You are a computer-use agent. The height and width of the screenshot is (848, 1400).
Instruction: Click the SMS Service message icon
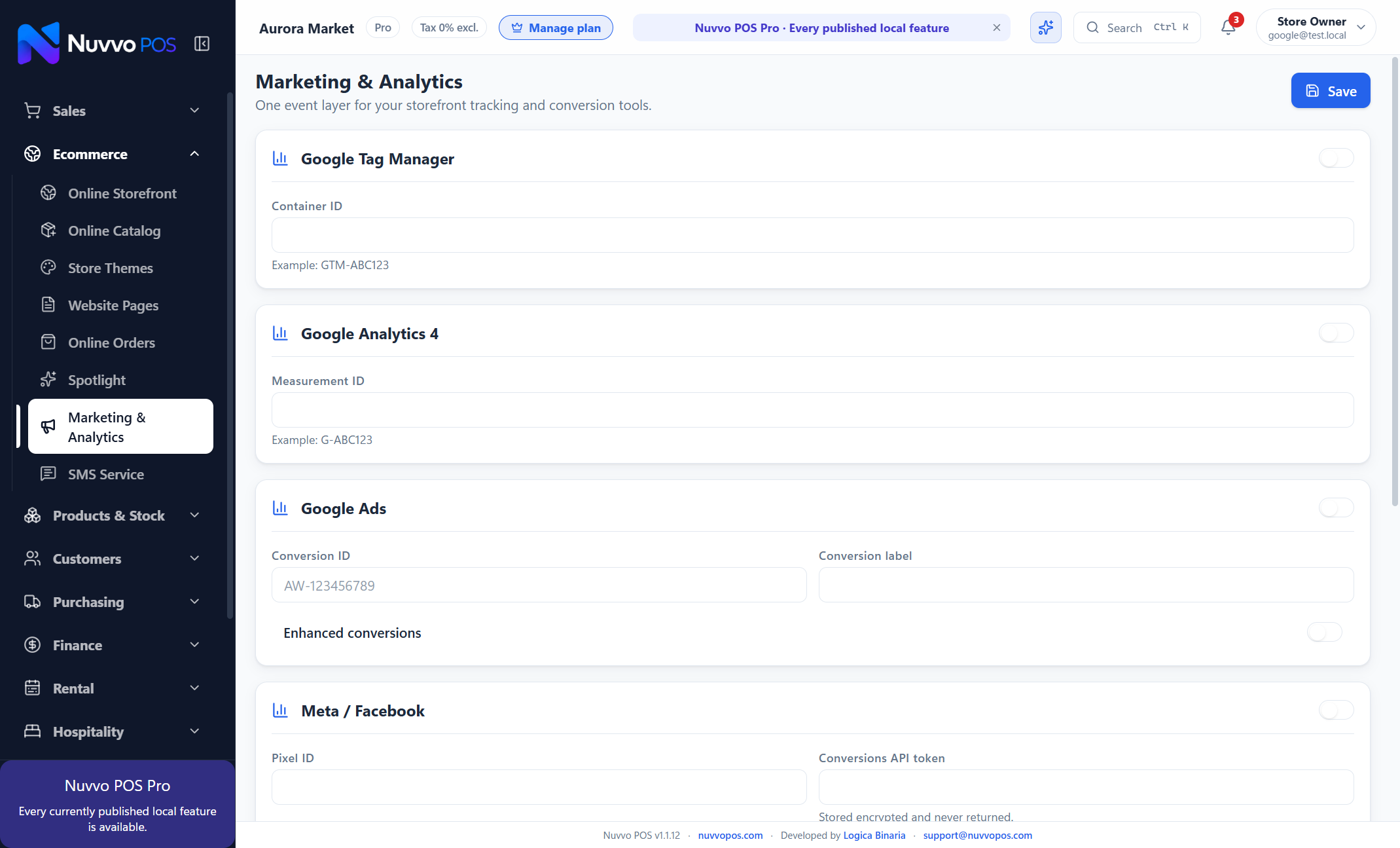(x=48, y=474)
